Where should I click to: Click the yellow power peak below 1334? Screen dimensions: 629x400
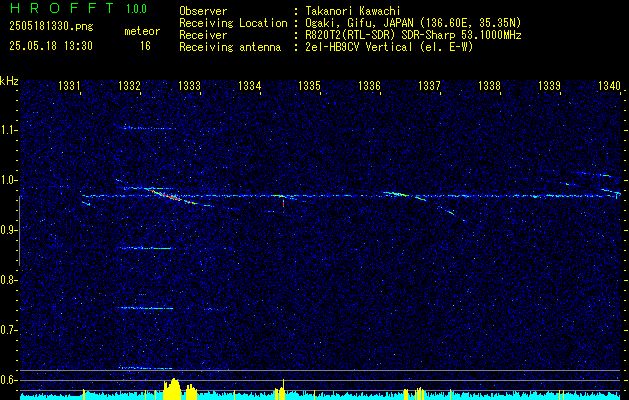point(280,390)
